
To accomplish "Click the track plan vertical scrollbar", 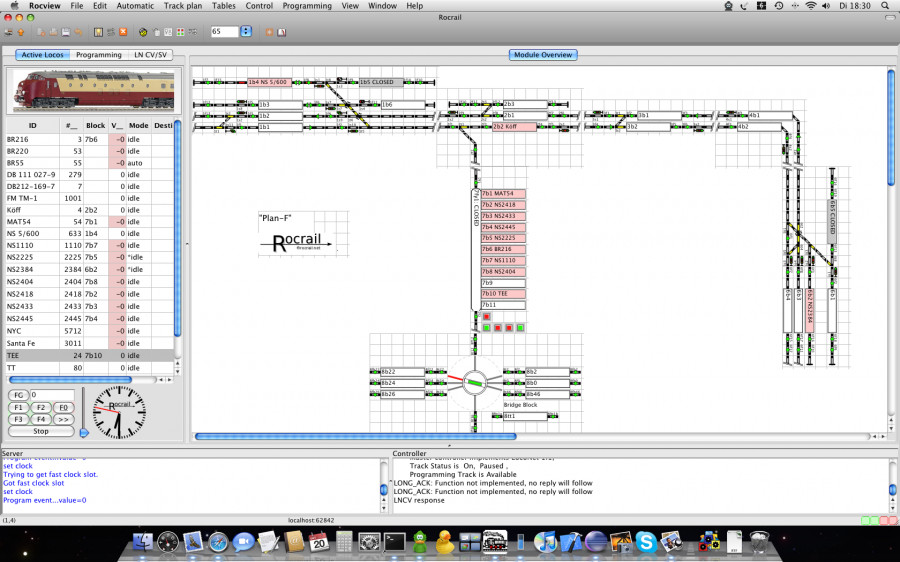I will click(891, 126).
